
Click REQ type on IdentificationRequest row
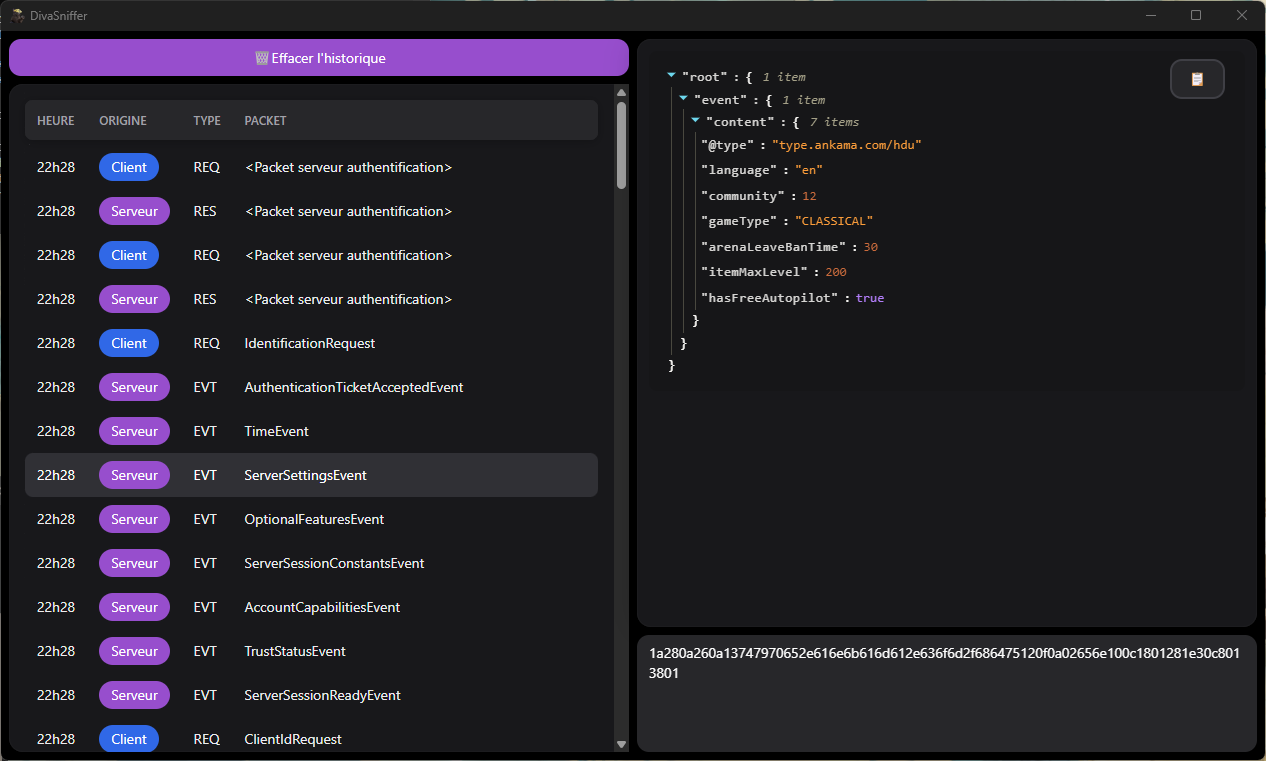(207, 343)
